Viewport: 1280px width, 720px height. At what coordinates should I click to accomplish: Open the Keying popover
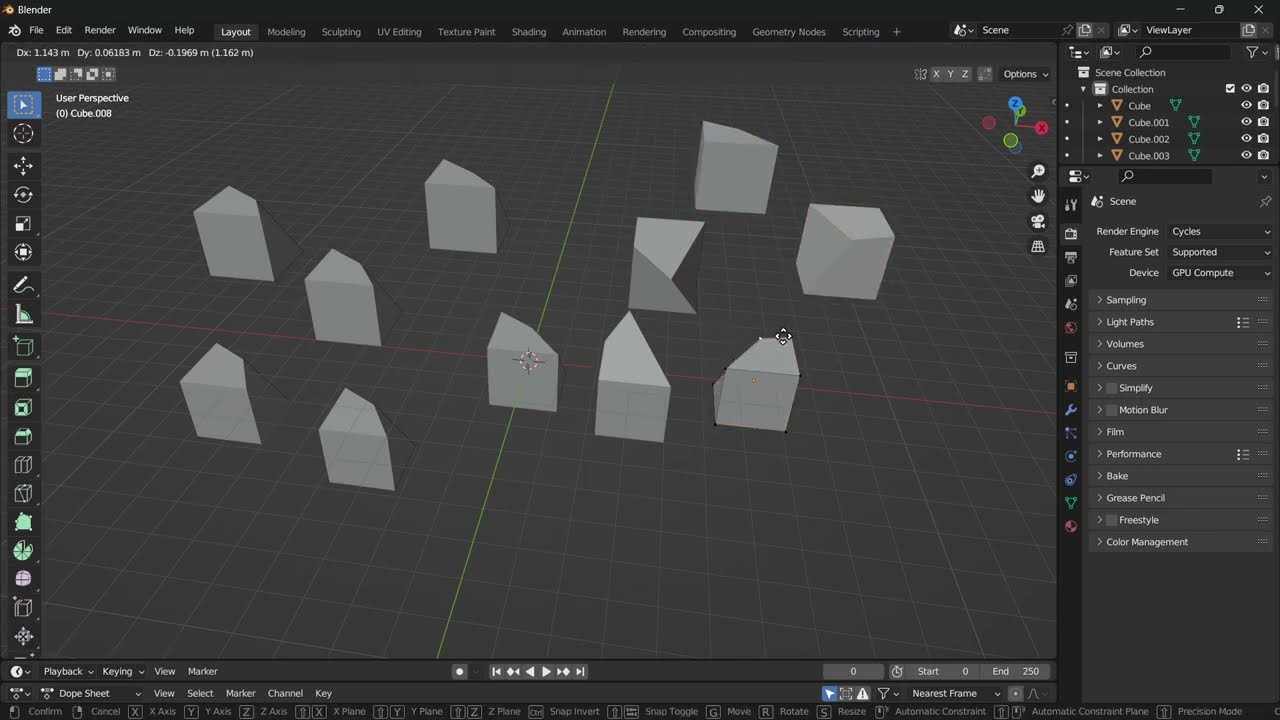123,671
